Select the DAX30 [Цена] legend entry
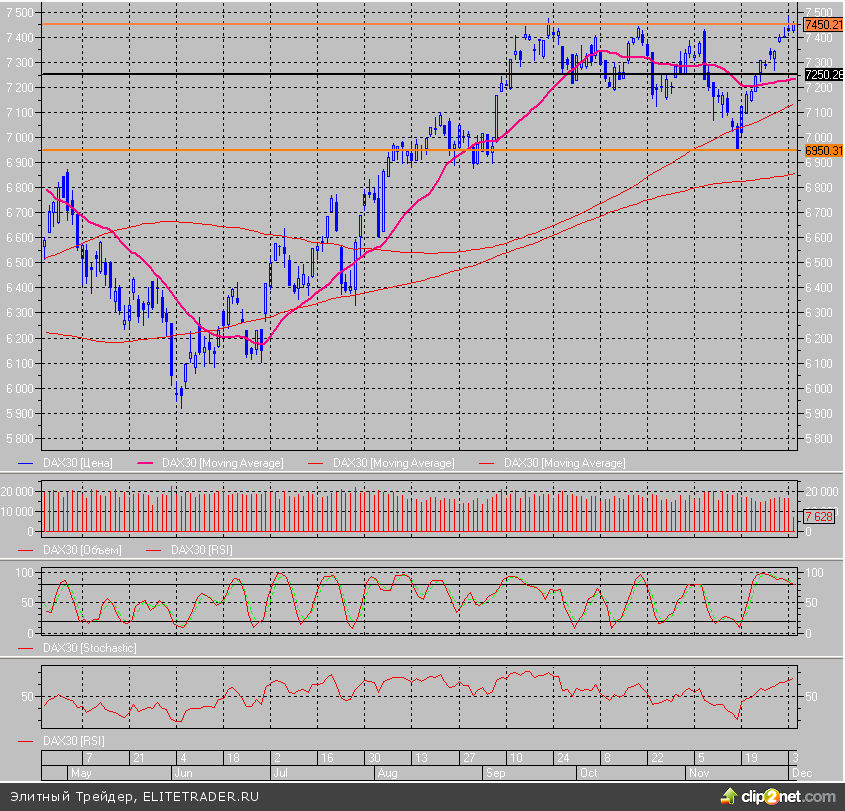This screenshot has width=845, height=811. (77, 463)
